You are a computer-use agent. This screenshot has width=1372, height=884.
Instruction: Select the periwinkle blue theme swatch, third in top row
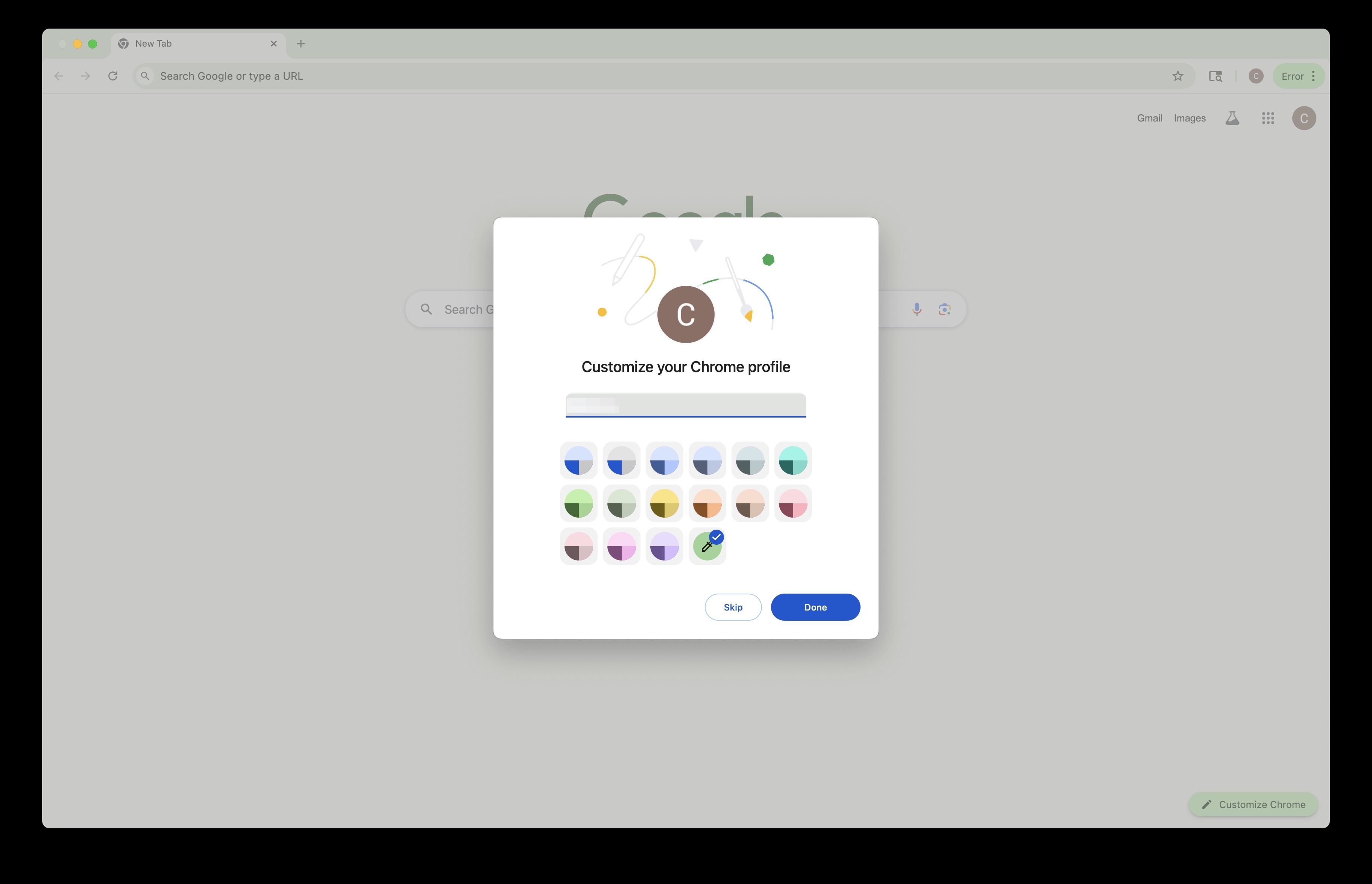(x=665, y=460)
